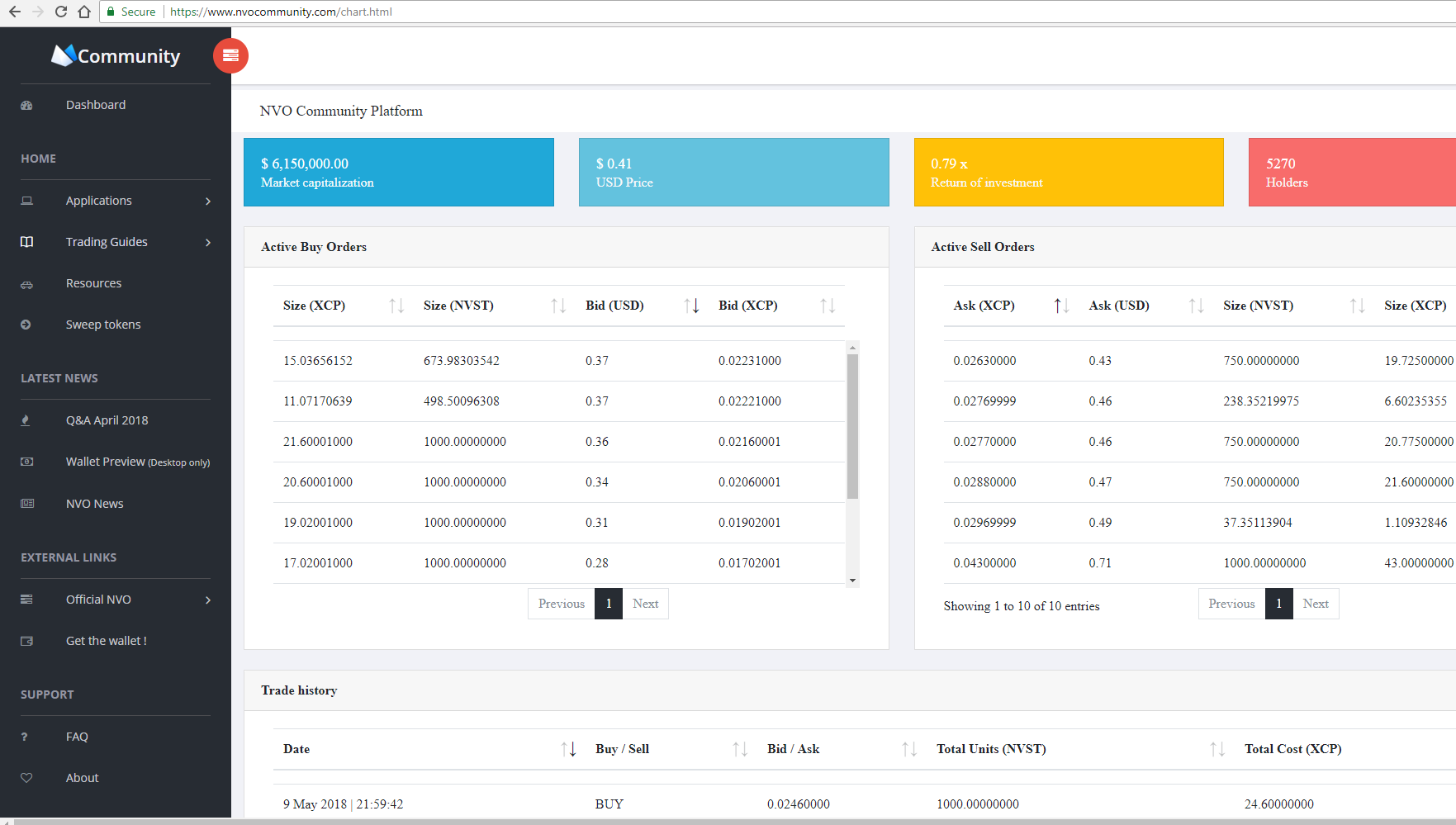Click the buy orders scrollbar up arrow
The height and width of the screenshot is (825, 1456).
click(852, 348)
